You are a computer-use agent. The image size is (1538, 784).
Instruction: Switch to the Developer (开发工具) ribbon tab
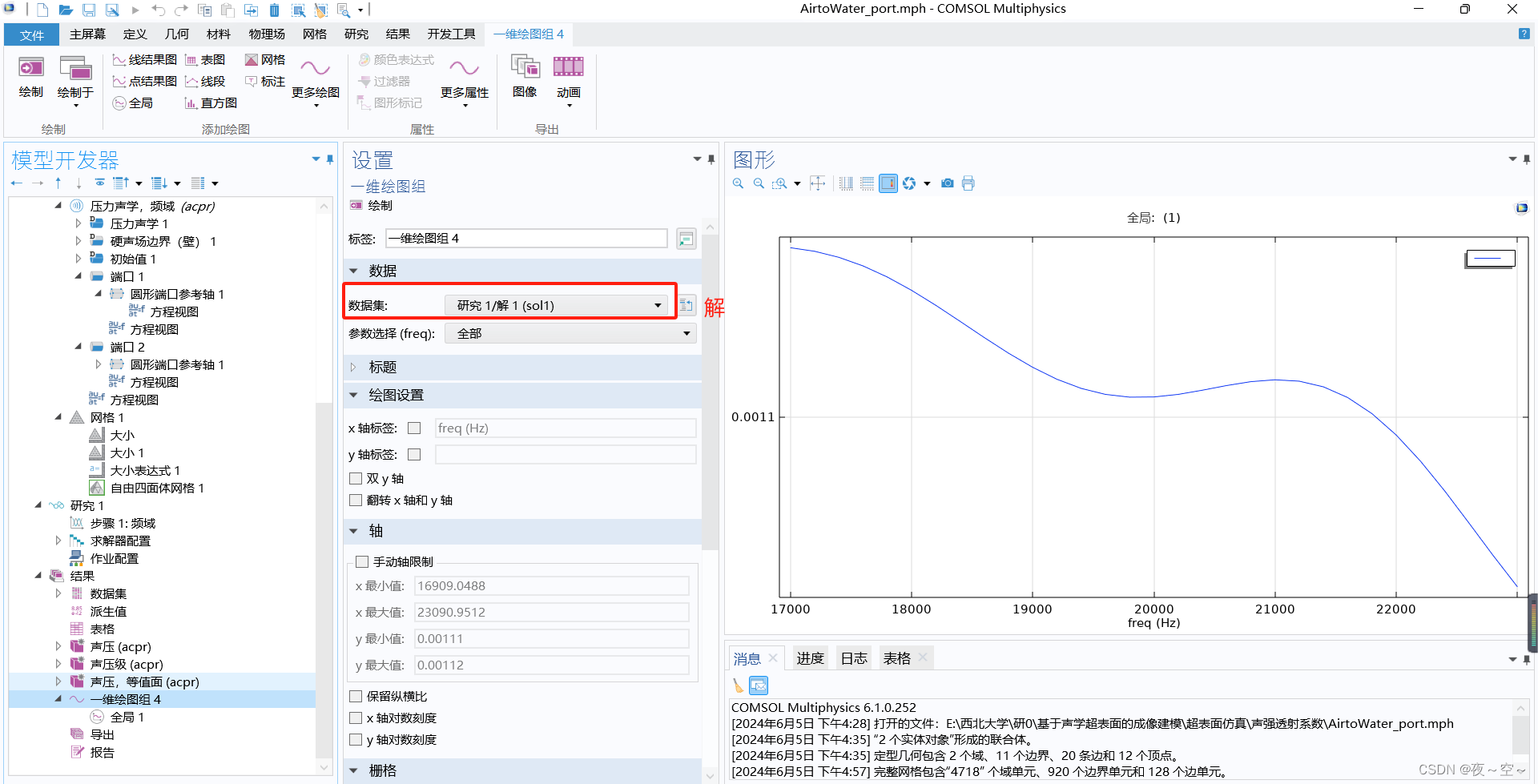[452, 34]
